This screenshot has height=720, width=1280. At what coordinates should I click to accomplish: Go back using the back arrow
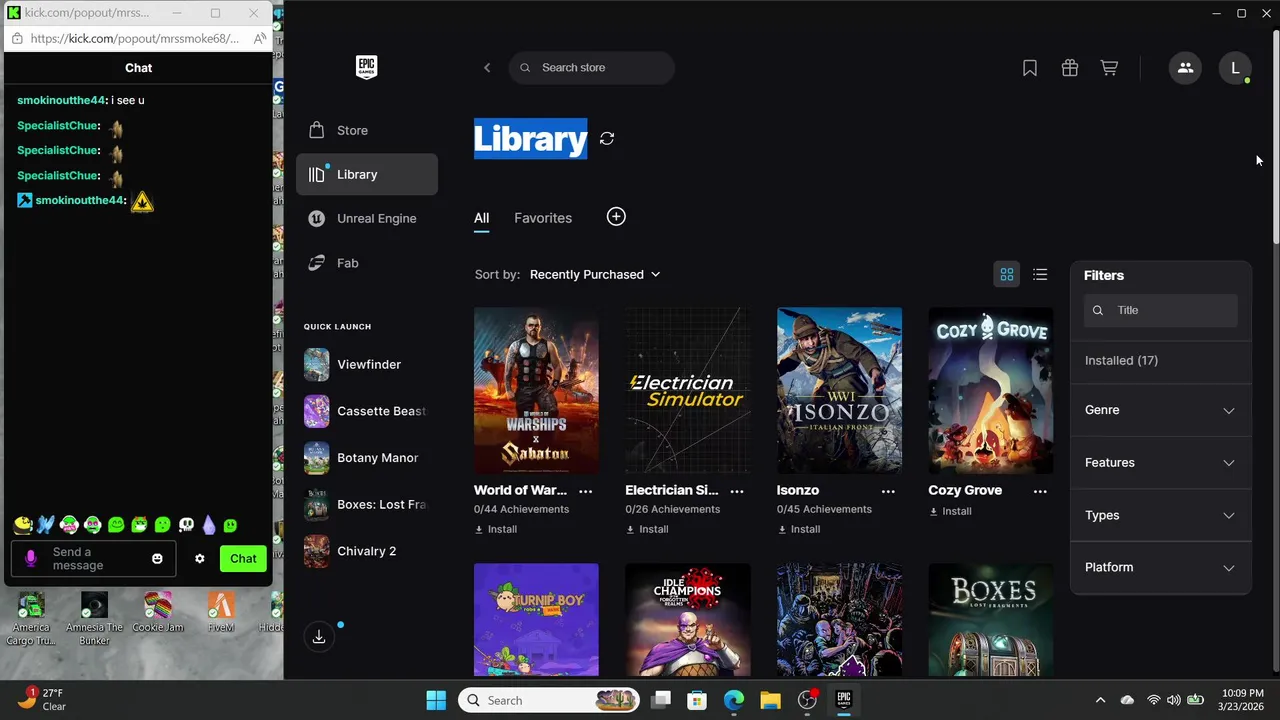click(487, 68)
